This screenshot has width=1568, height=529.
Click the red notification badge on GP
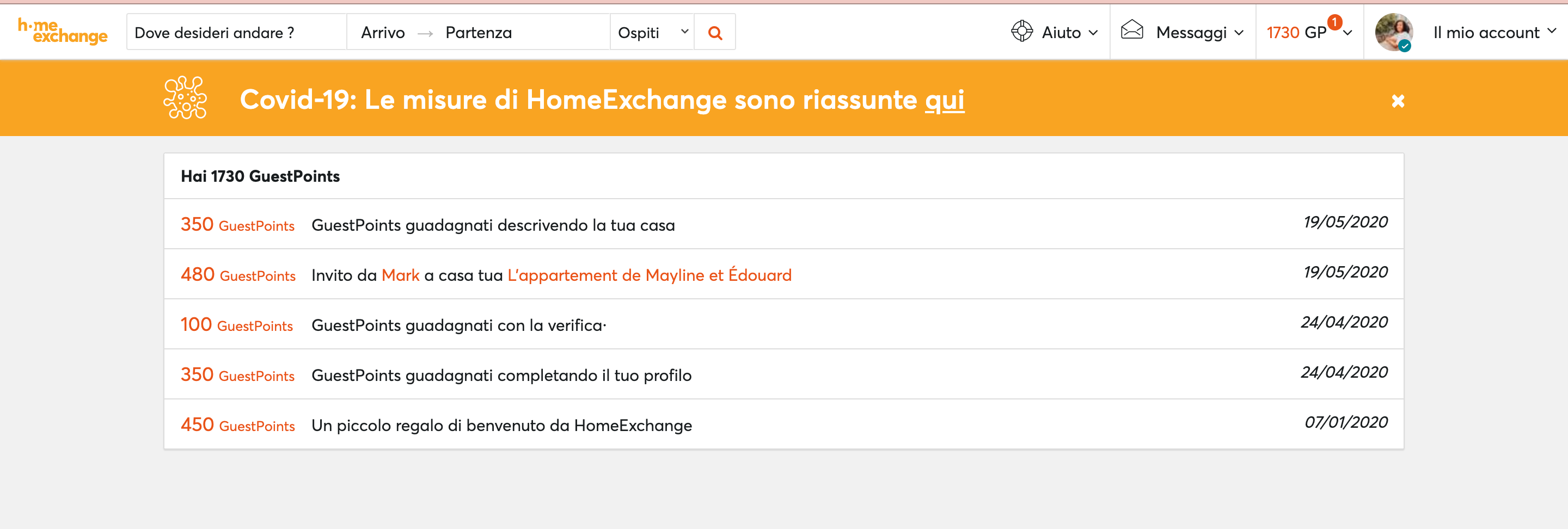point(1335,22)
